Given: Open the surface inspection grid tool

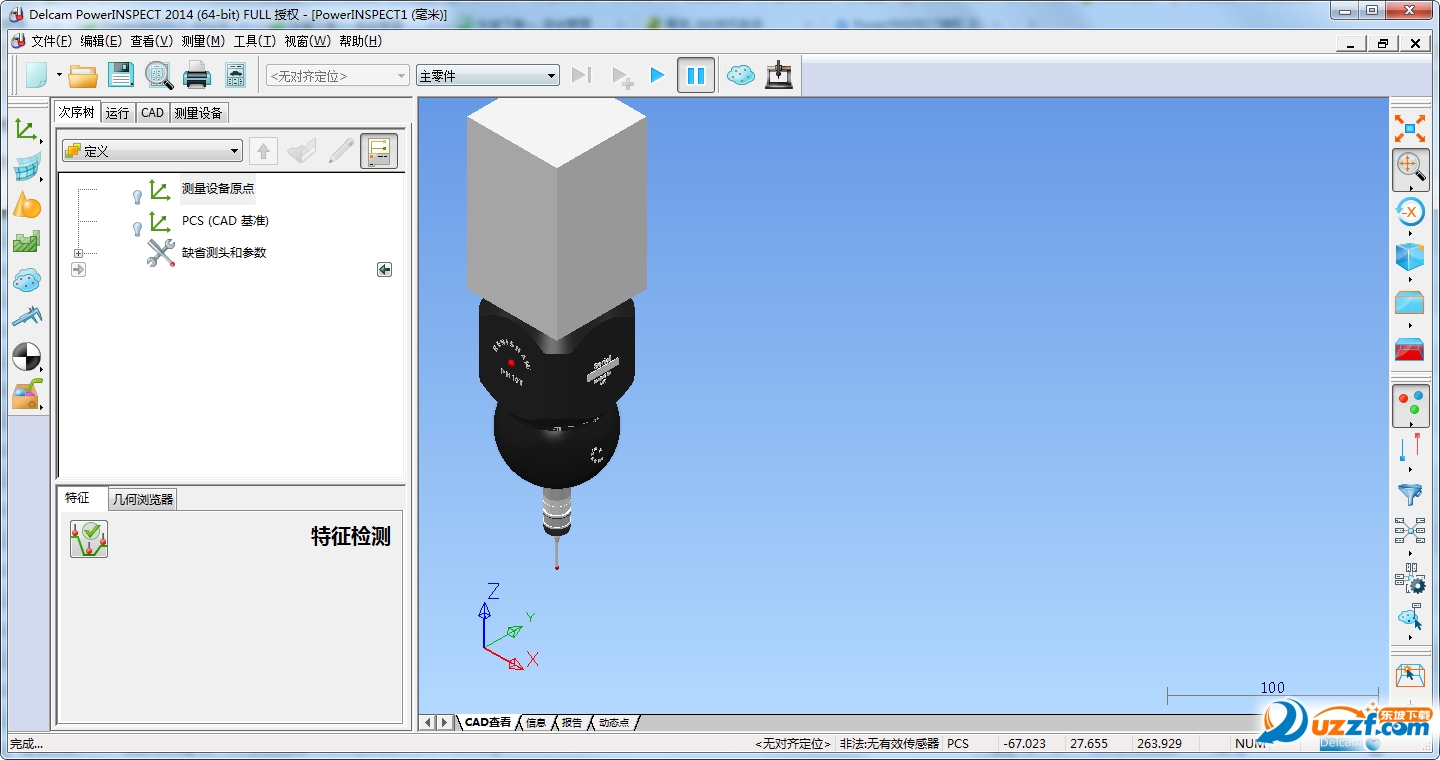Looking at the screenshot, I should 27,168.
